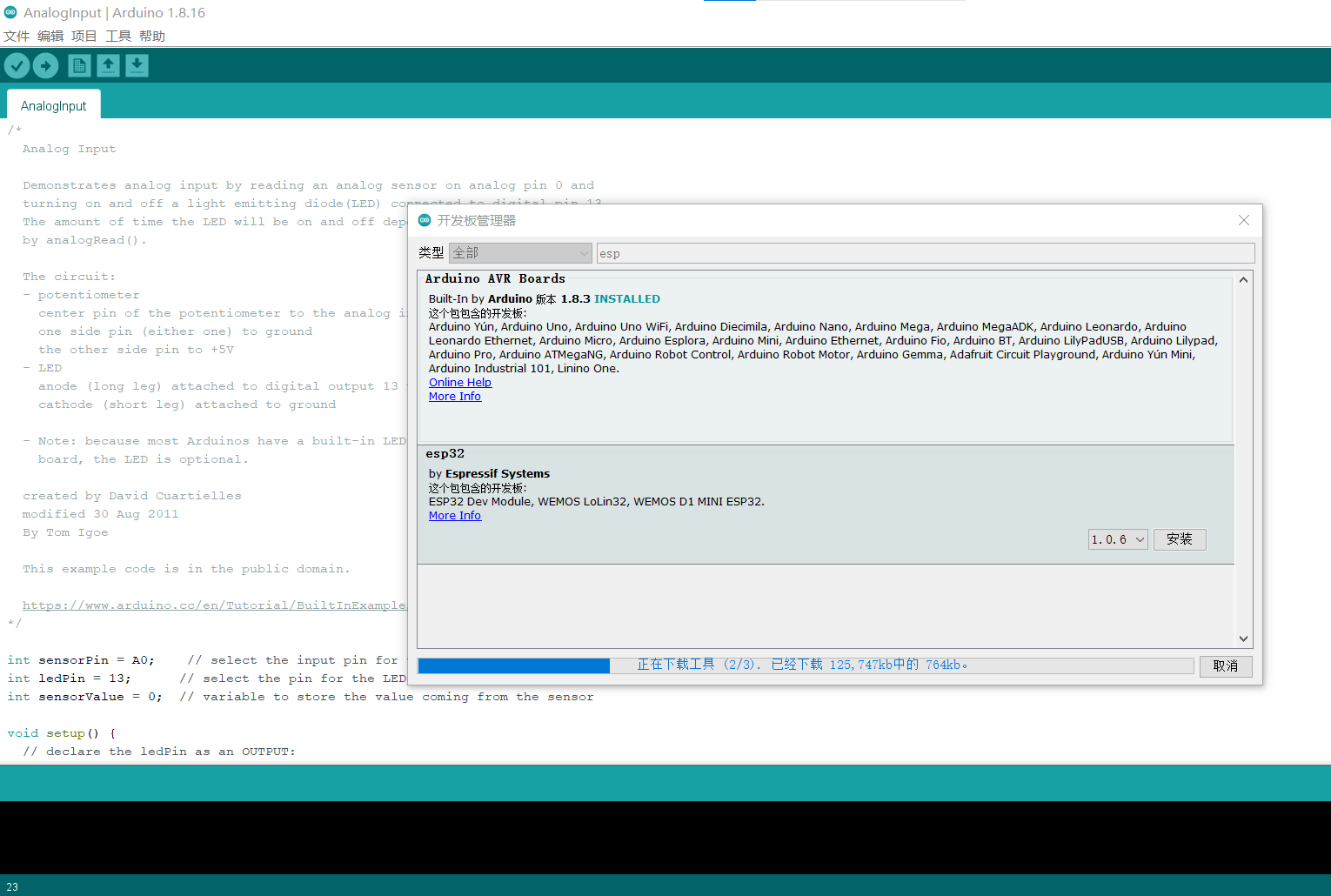Open the Online Help link for Arduino AVR Boards
1331x896 pixels.
point(460,382)
